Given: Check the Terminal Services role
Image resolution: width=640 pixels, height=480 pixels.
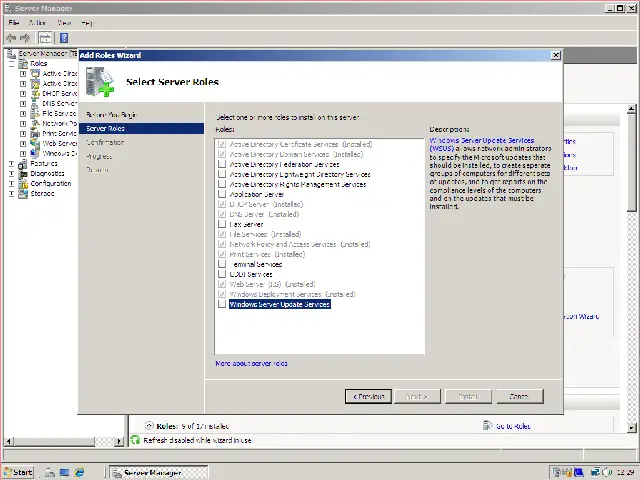Looking at the screenshot, I should pyautogui.click(x=222, y=264).
